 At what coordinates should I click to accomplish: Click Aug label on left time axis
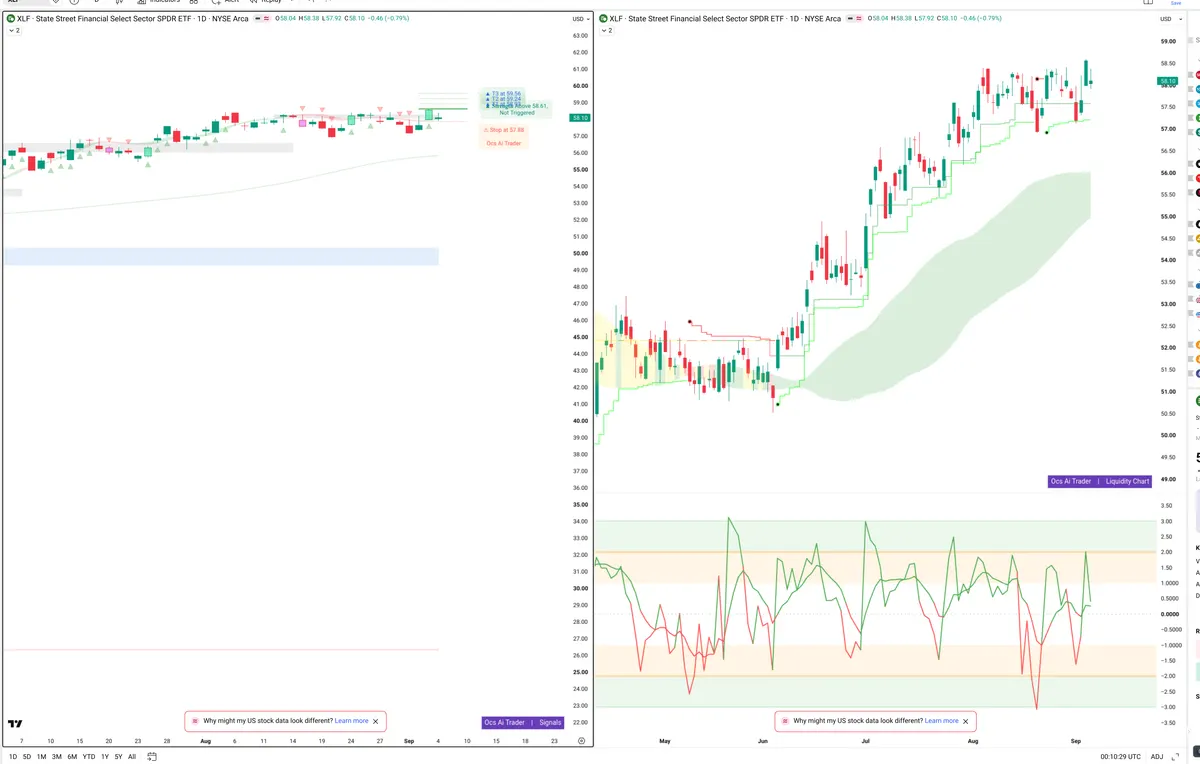[205, 741]
